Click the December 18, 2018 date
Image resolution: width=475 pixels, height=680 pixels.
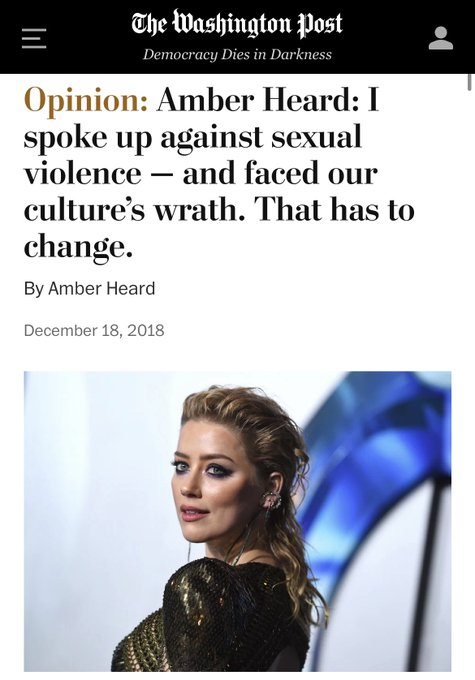(x=94, y=330)
